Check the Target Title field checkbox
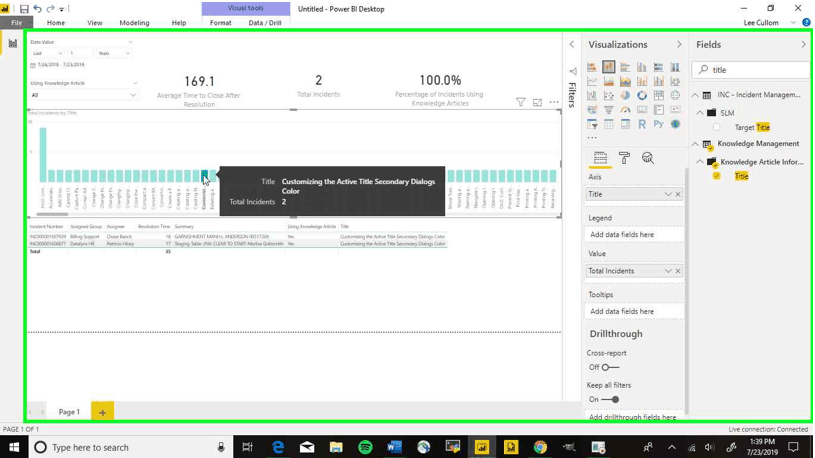815x458 pixels. [717, 127]
